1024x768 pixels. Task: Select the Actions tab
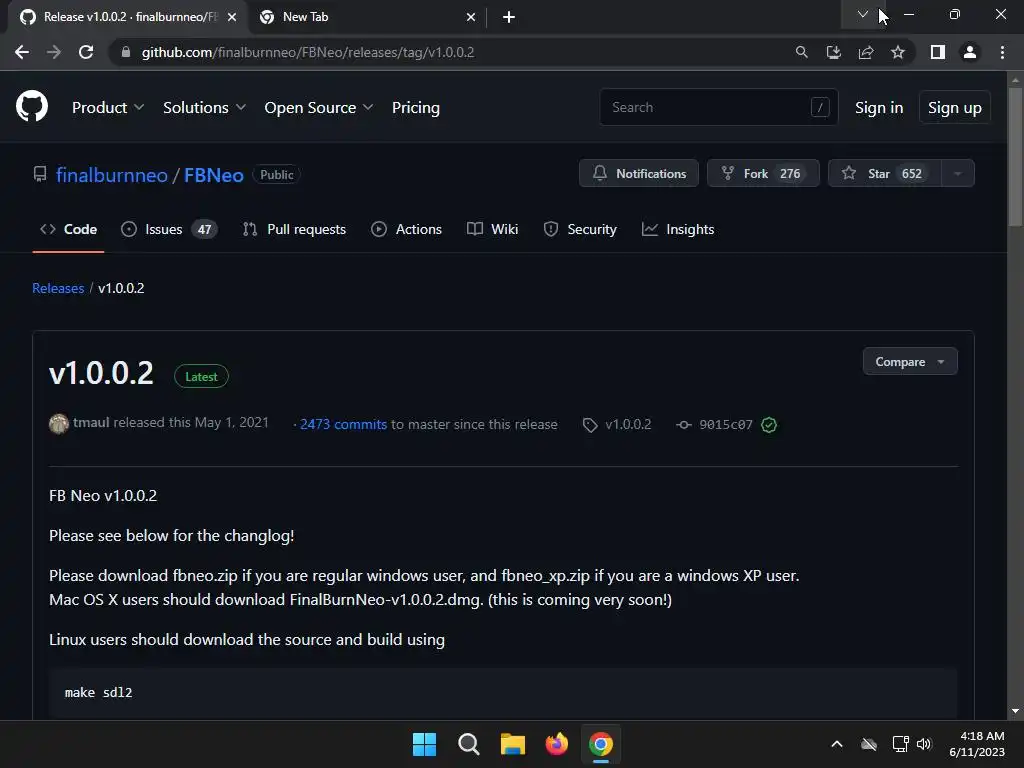point(406,229)
